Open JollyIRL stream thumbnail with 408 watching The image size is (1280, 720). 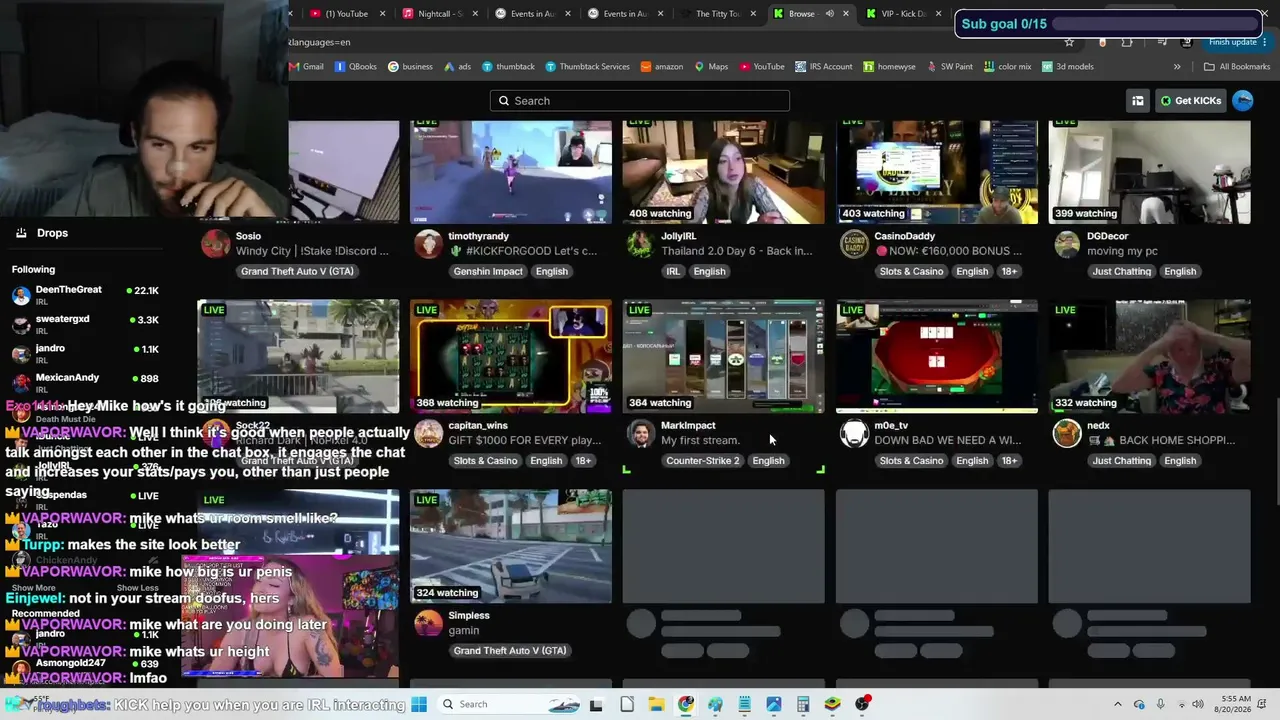[x=723, y=172]
